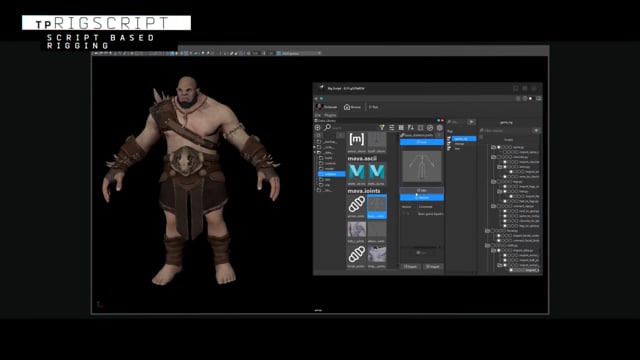Viewport: 640px width, 360px height.
Task: Click the button right of script filter field
Action: (x=536, y=131)
